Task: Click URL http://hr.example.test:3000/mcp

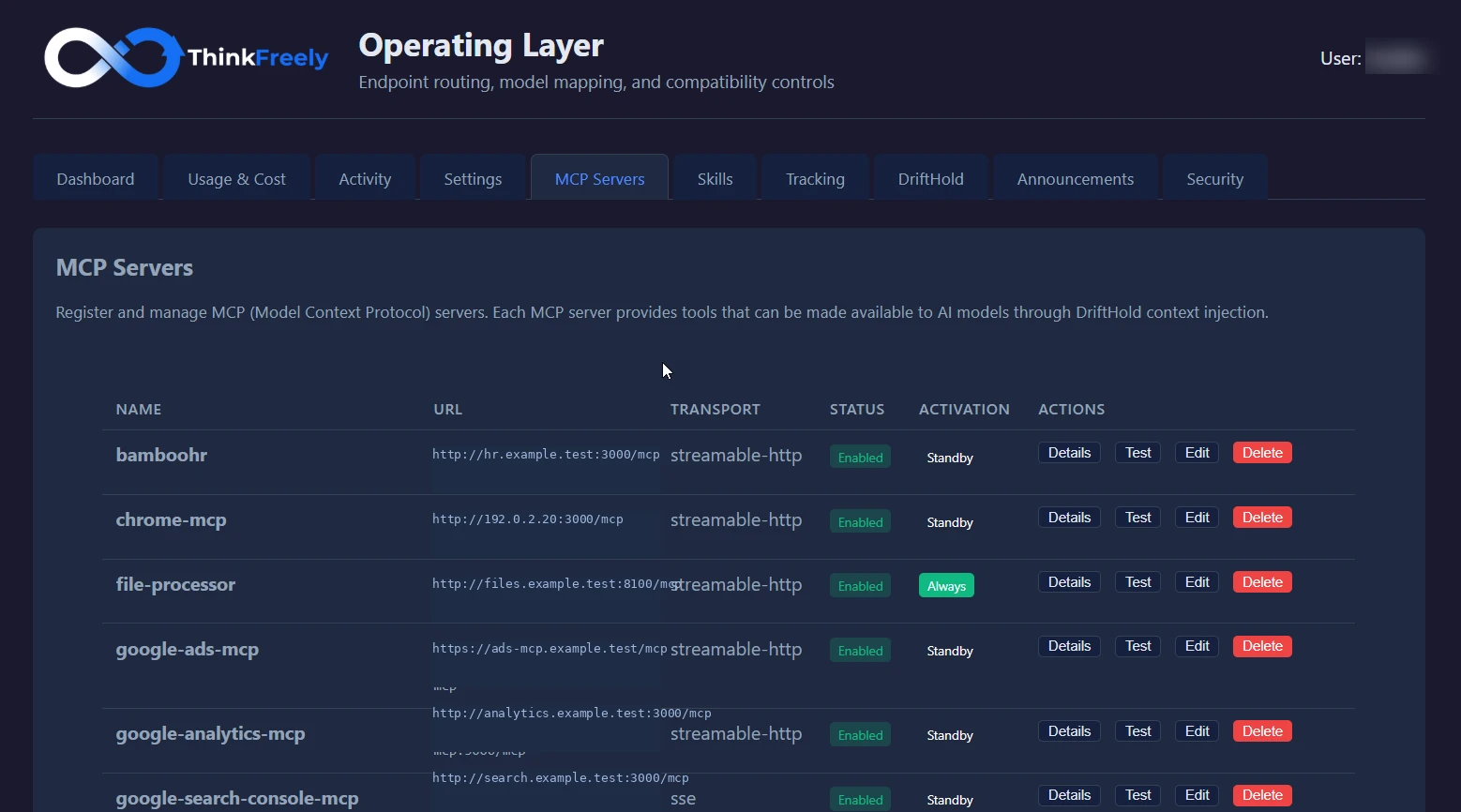Action: coord(546,454)
